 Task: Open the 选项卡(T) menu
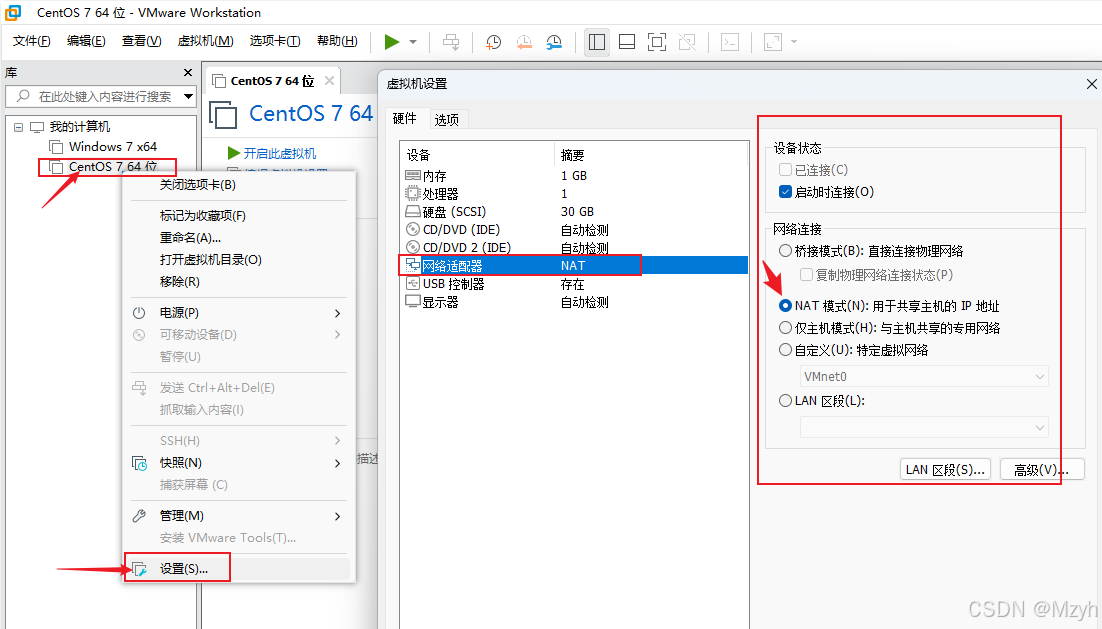click(x=275, y=41)
